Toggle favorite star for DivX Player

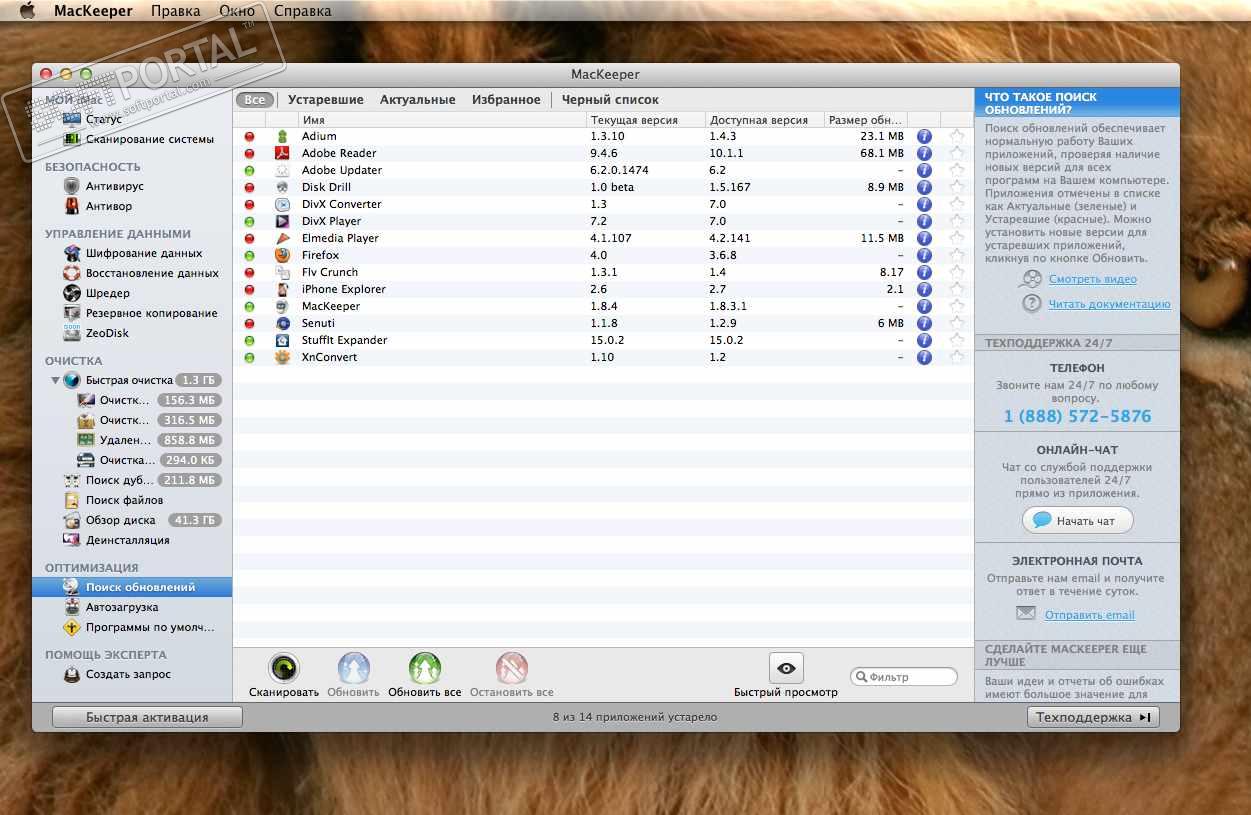957,221
